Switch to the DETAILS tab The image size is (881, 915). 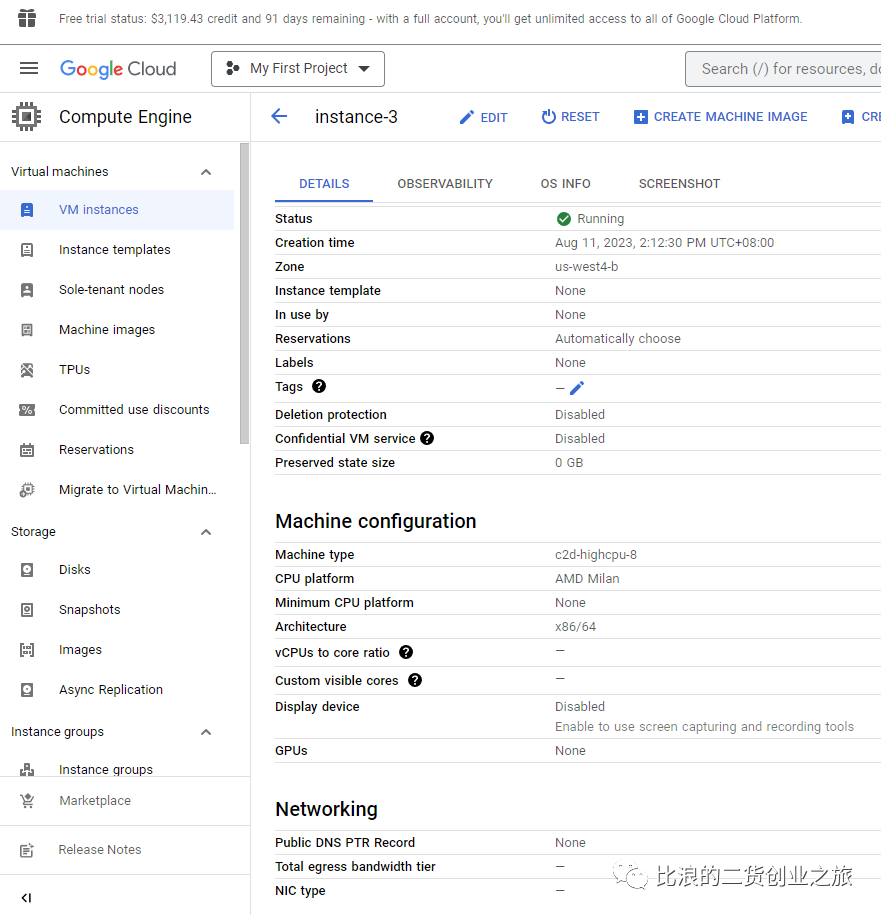pos(324,184)
